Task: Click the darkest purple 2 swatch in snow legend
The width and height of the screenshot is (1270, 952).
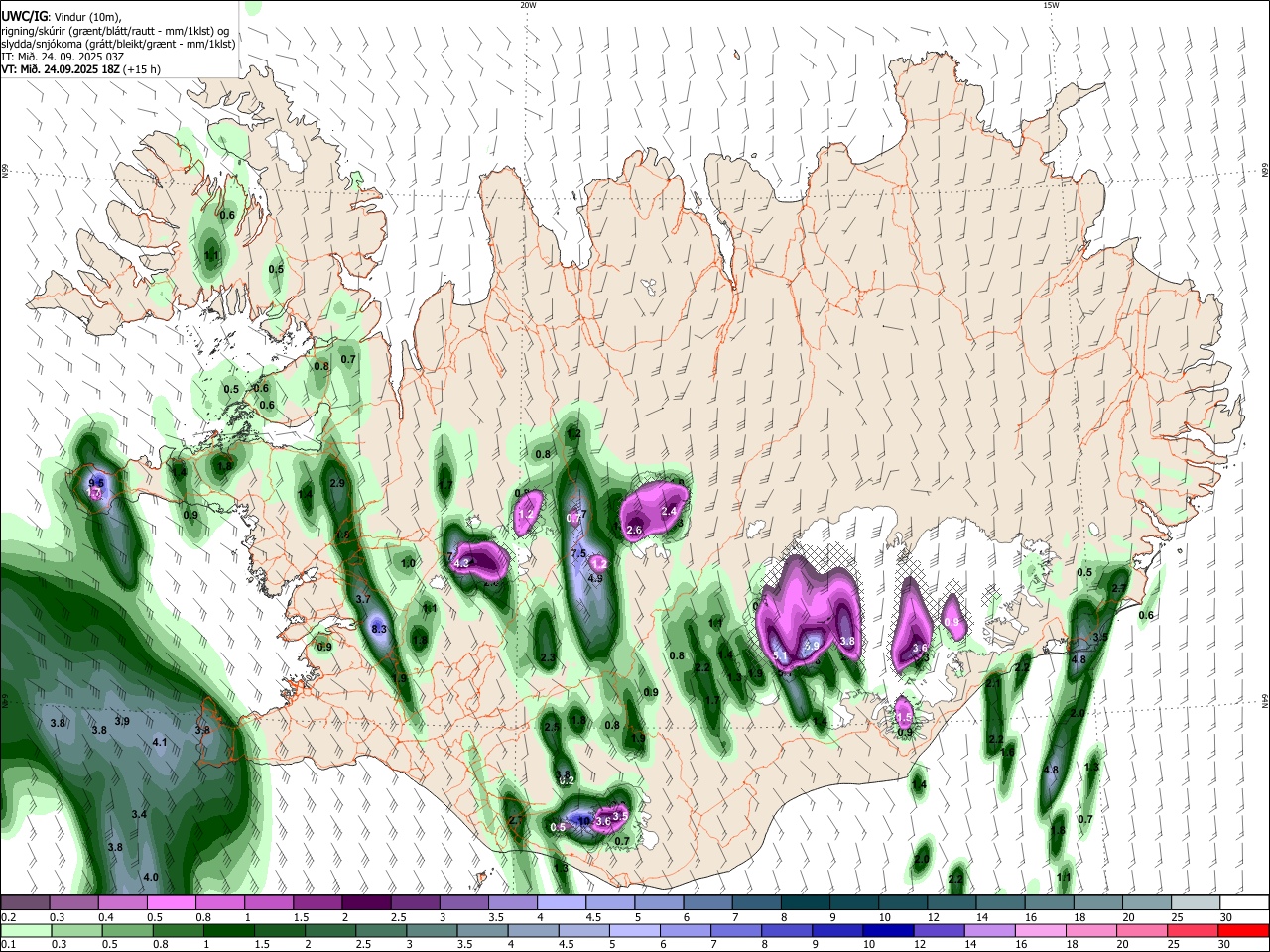Action: [x=366, y=902]
